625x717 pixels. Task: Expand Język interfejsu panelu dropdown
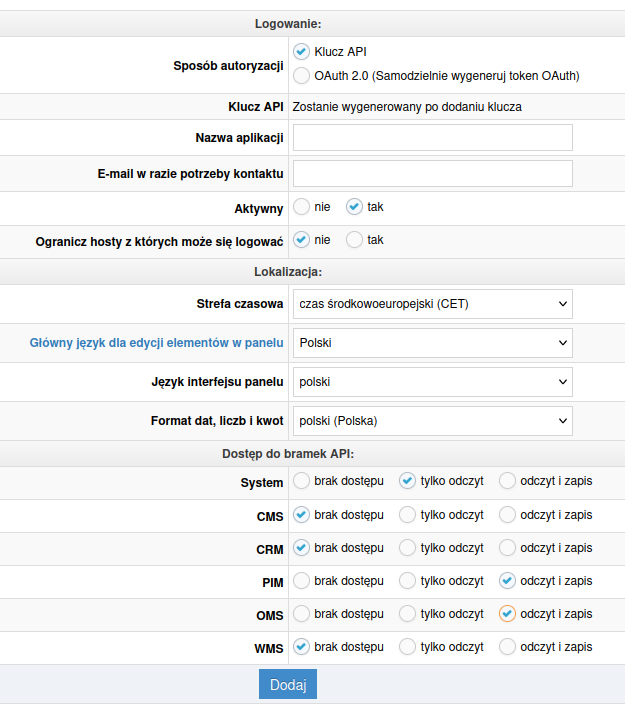point(432,382)
